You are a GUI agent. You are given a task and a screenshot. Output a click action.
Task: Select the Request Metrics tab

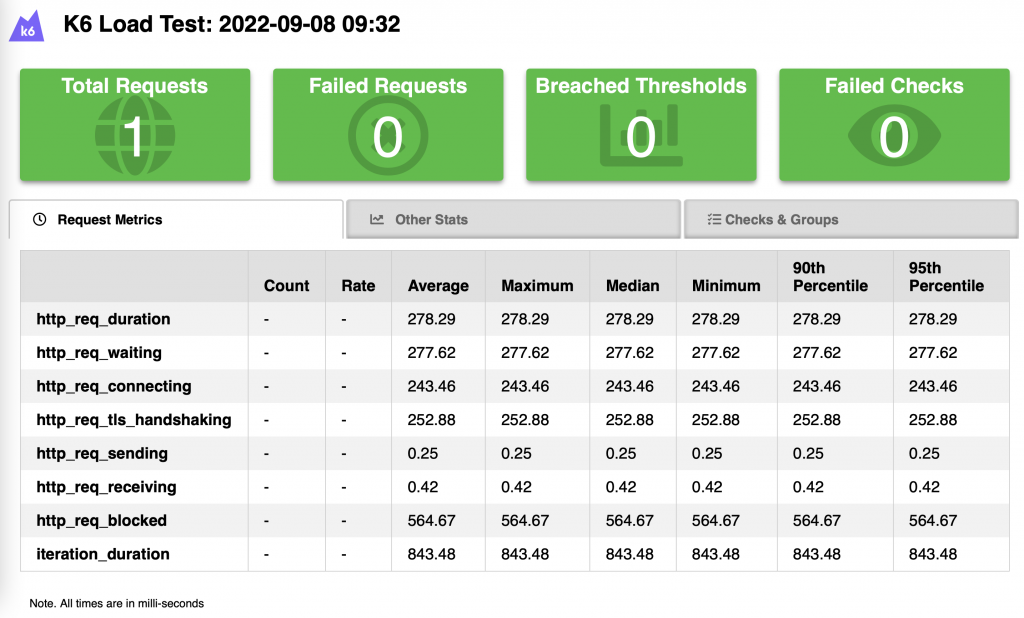coord(176,220)
